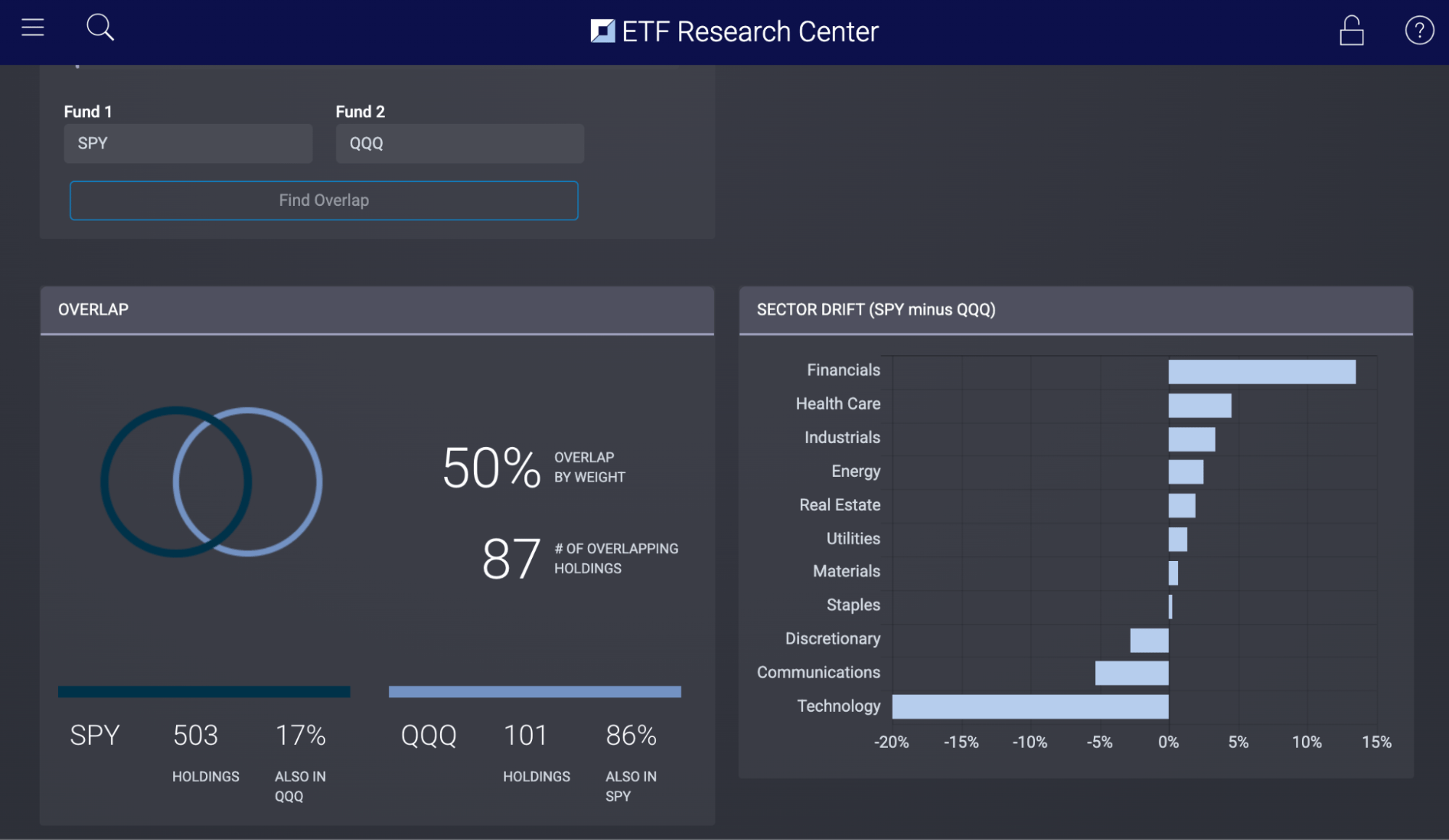Click the Technology negative bar
This screenshot has width=1449, height=840.
(x=1030, y=707)
